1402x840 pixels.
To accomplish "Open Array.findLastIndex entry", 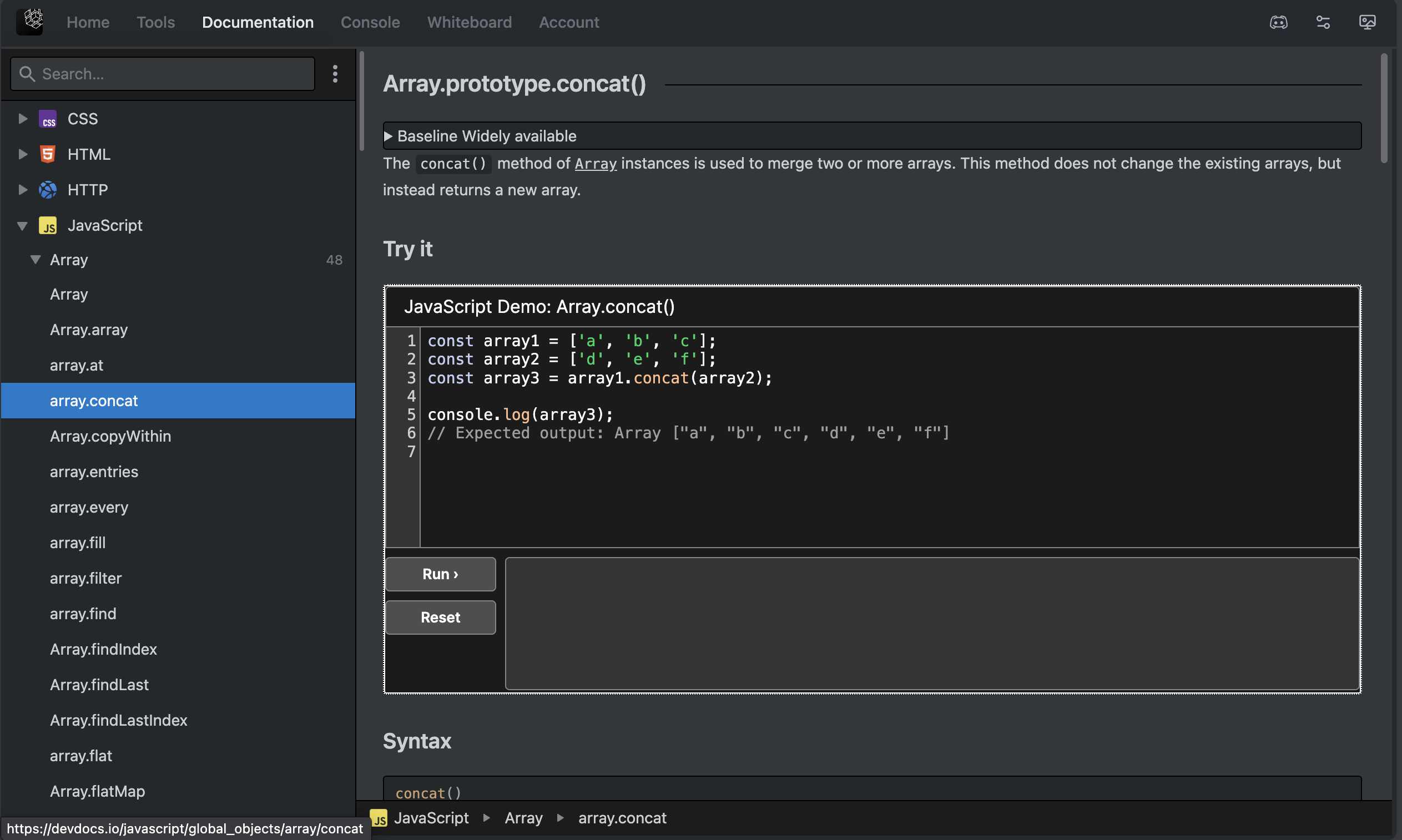I will point(118,721).
